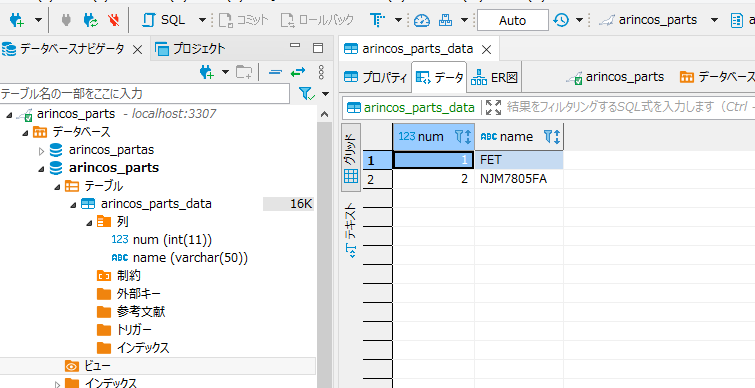Viewport: 755px width, 388px height.
Task: Click the gray connect plug icon
Action: tap(66, 20)
